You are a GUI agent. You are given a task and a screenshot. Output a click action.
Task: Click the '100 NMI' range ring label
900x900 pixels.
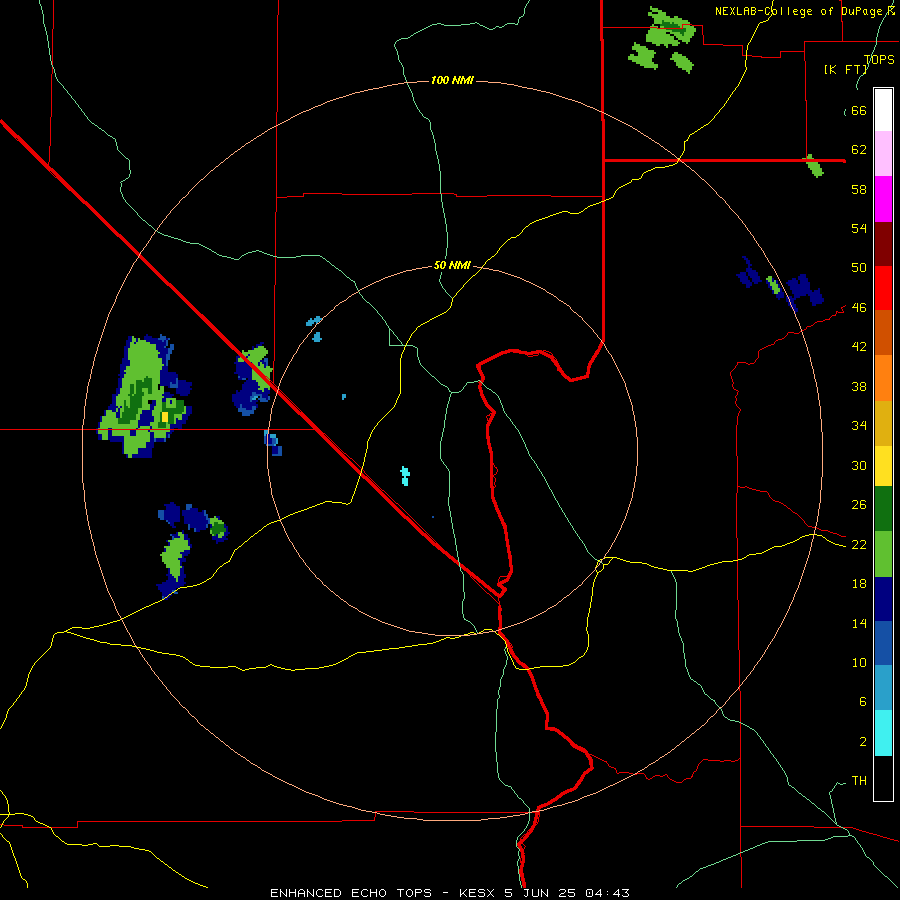pos(452,80)
